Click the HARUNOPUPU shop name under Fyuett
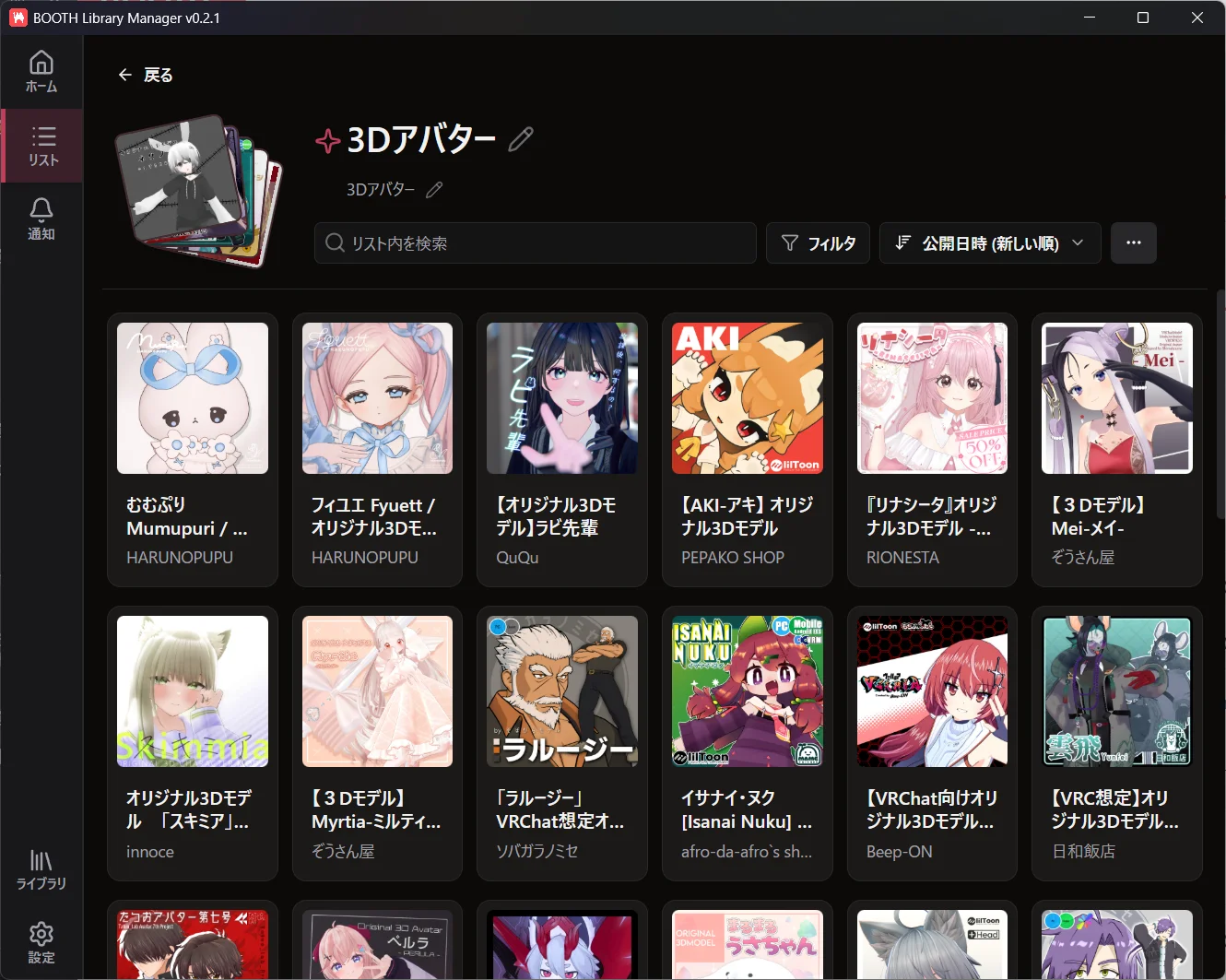The image size is (1226, 980). pos(365,558)
